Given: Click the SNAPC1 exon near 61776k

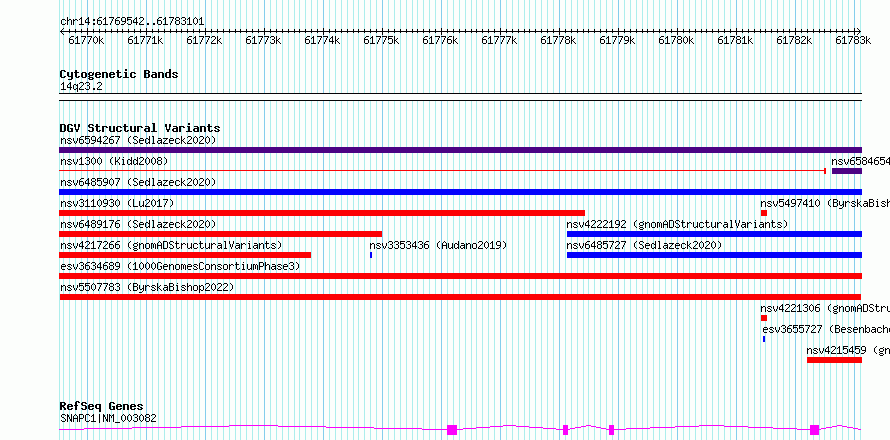Looking at the screenshot, I should tap(452, 430).
